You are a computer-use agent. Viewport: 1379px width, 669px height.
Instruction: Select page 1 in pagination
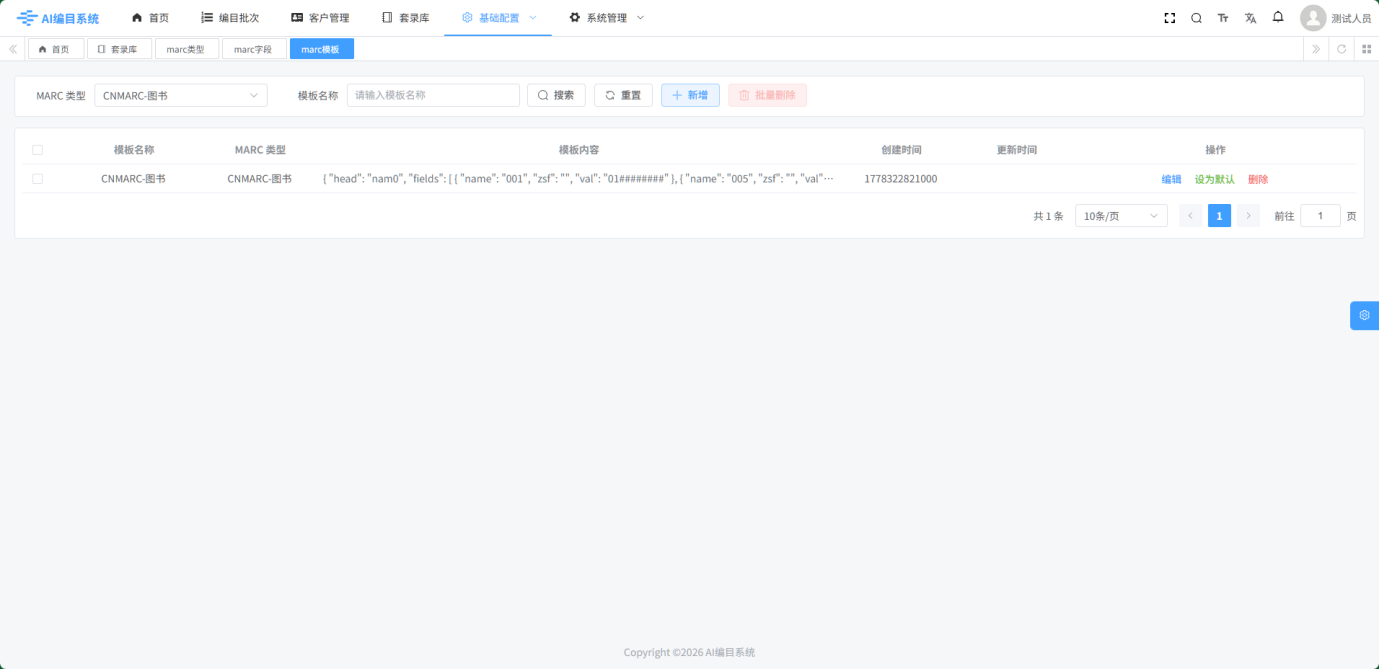1219,216
